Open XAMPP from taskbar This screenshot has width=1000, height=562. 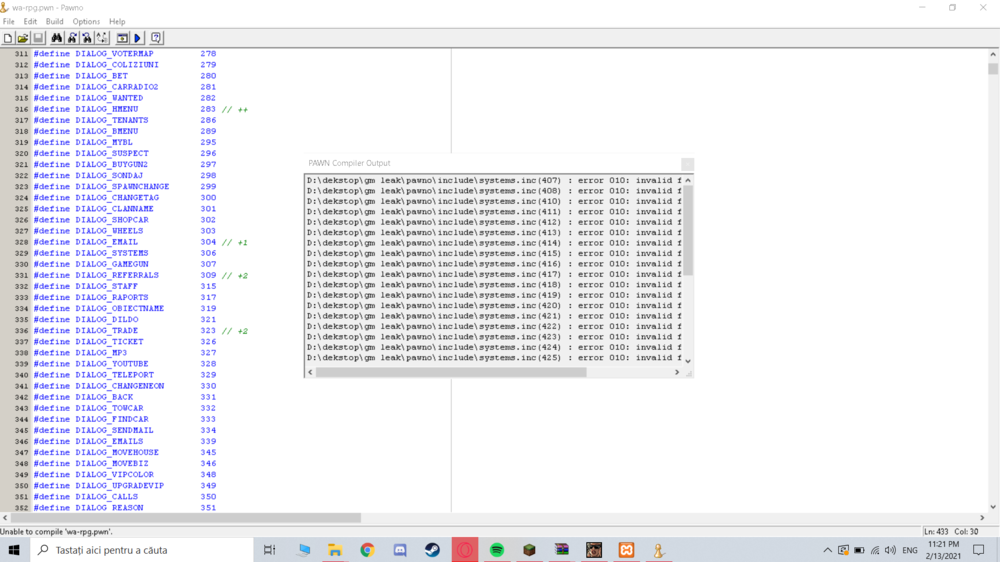click(x=626, y=550)
